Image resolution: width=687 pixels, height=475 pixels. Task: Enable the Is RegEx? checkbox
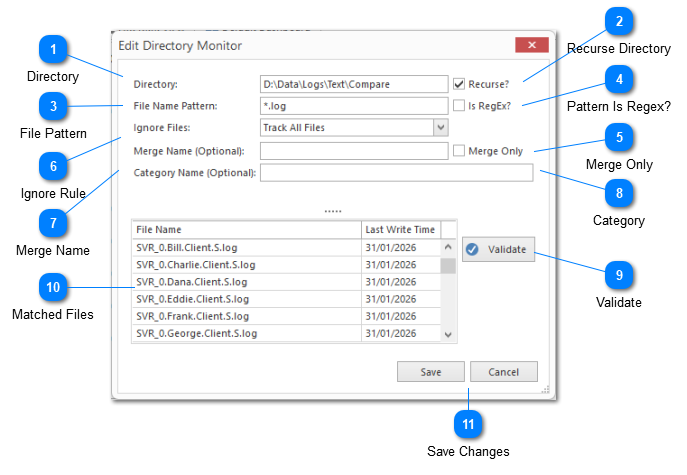[459, 105]
